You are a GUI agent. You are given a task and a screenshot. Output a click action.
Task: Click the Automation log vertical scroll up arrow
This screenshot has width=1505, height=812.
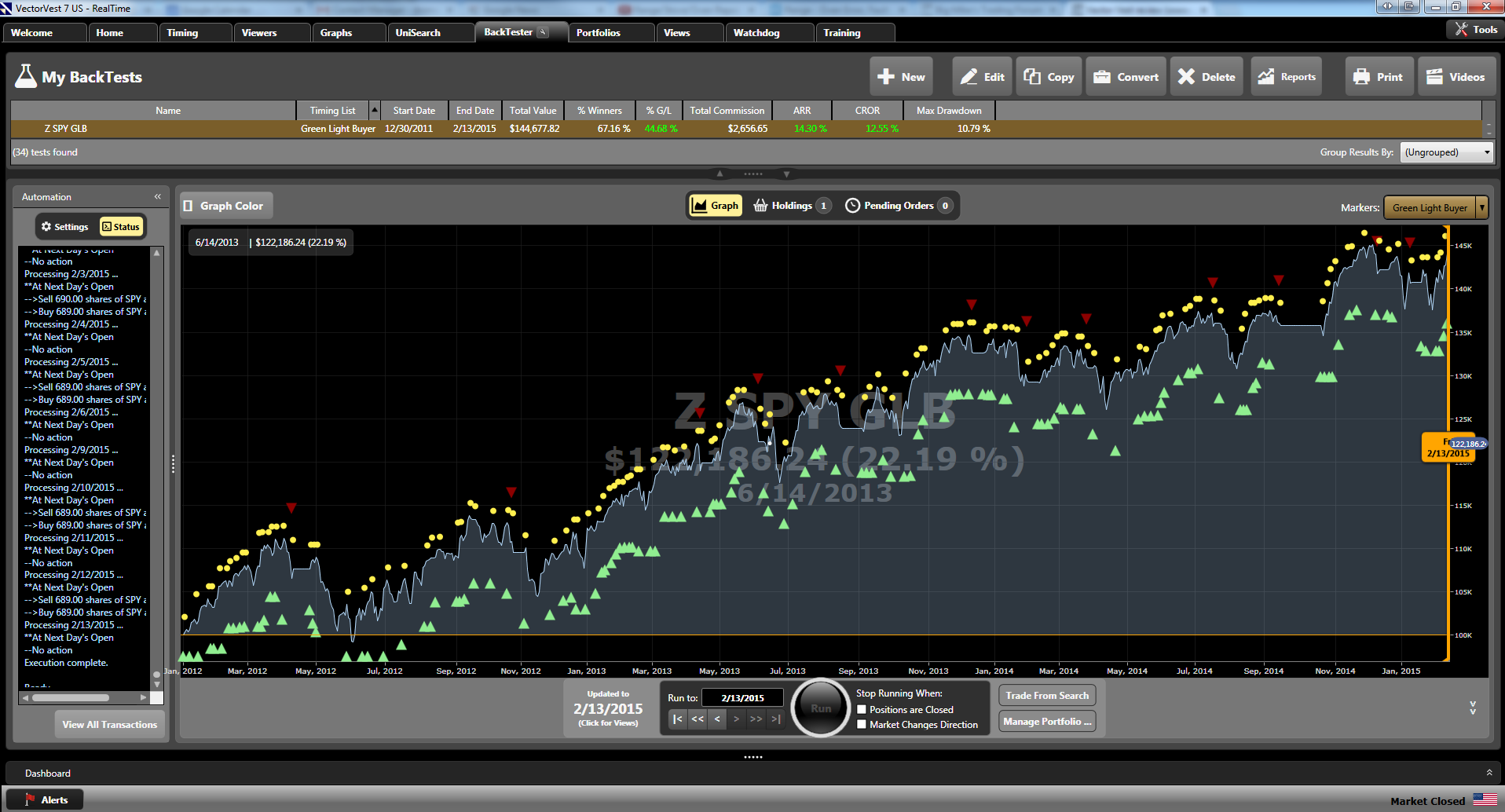click(x=157, y=253)
